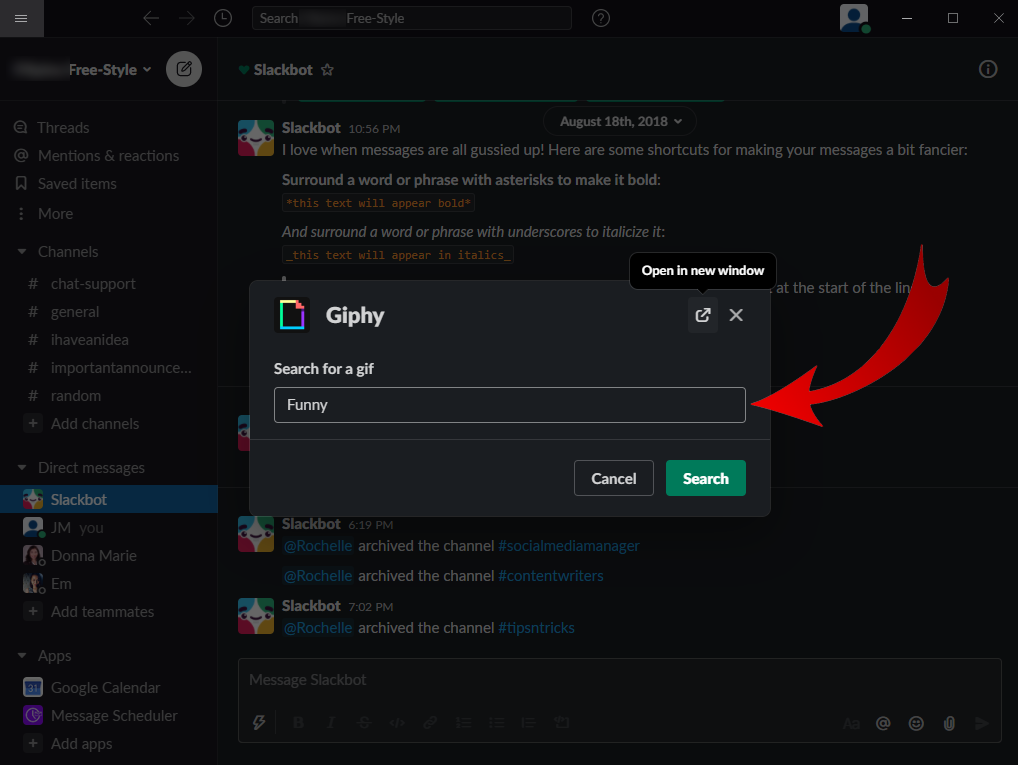Click the Search for a gif field
This screenshot has width=1019, height=765.
tap(510, 405)
